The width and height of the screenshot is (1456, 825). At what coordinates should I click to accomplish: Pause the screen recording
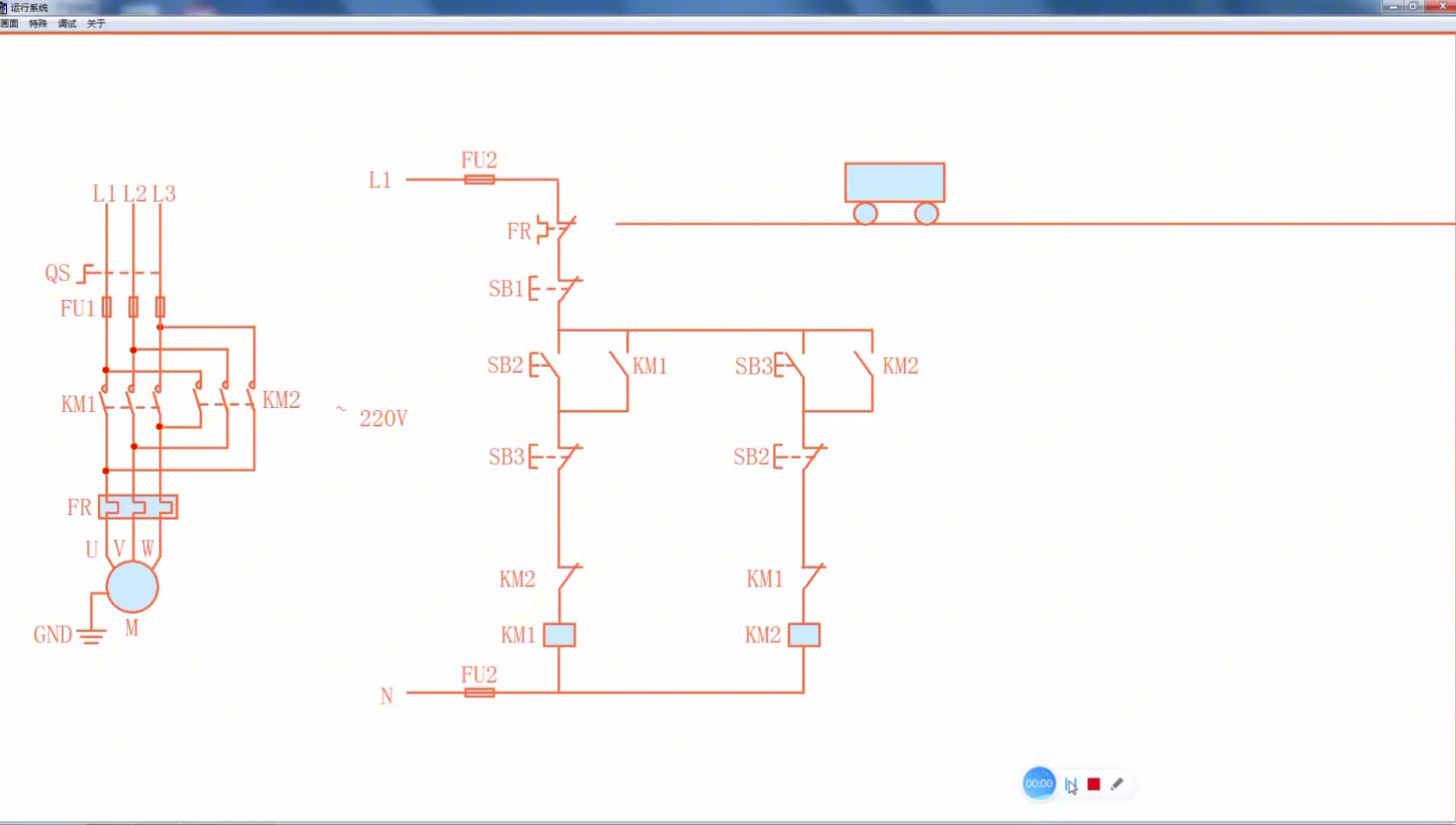[x=1070, y=785]
